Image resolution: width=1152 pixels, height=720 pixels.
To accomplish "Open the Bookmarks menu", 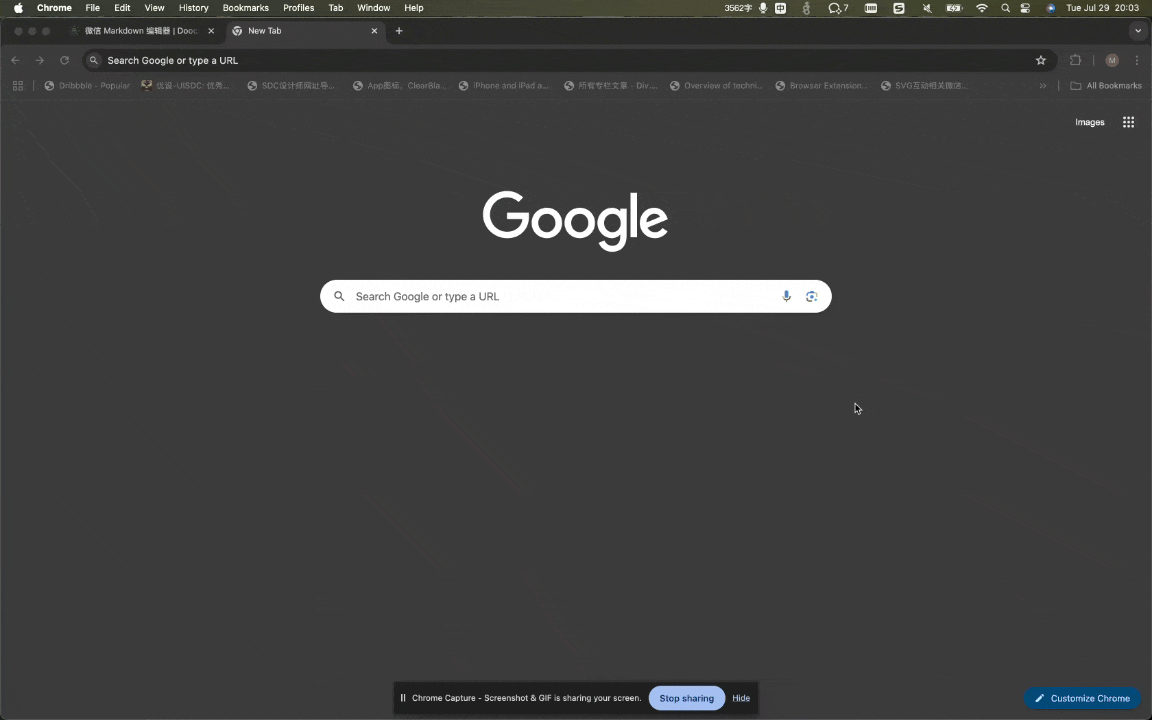I will pyautogui.click(x=245, y=7).
